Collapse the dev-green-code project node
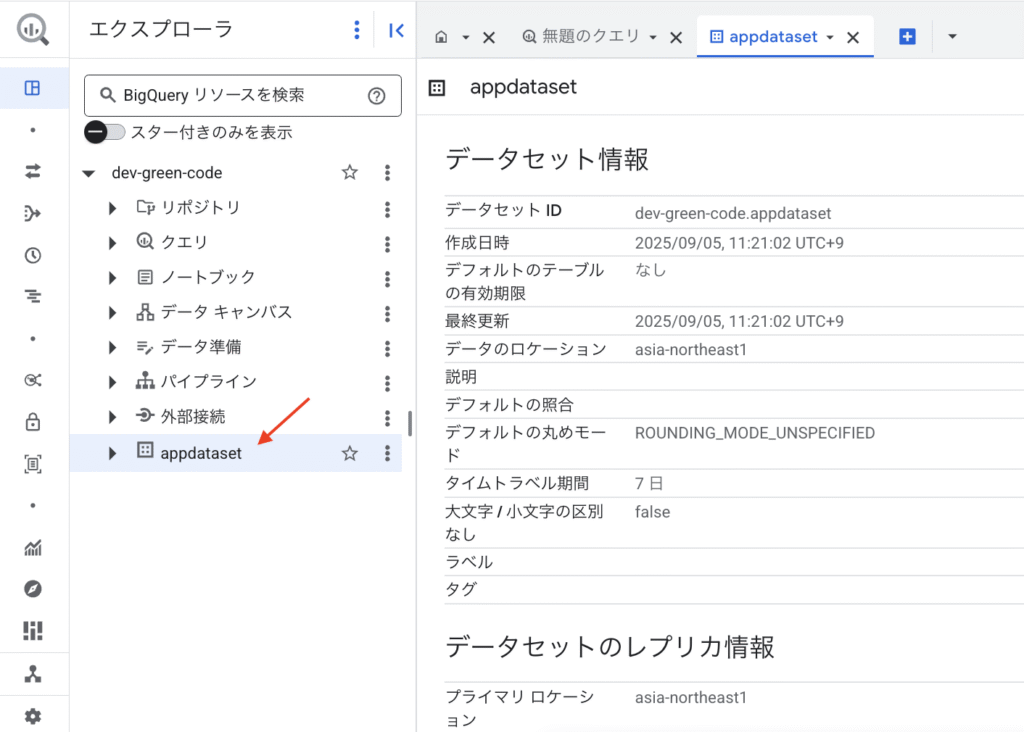 coord(89,173)
